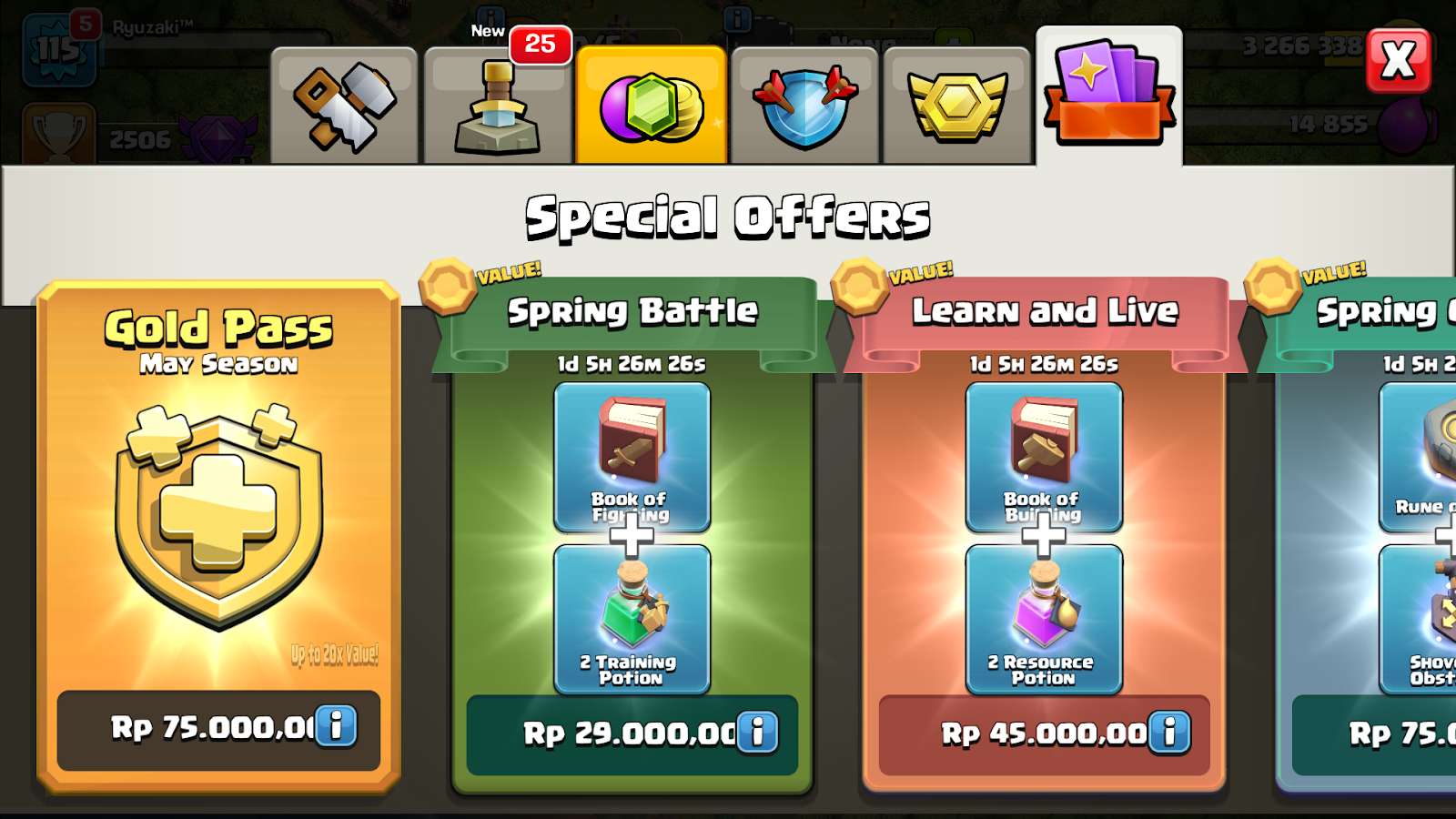Select the special offers cards tab
Image resolution: width=1456 pixels, height=819 pixels.
tap(1109, 96)
